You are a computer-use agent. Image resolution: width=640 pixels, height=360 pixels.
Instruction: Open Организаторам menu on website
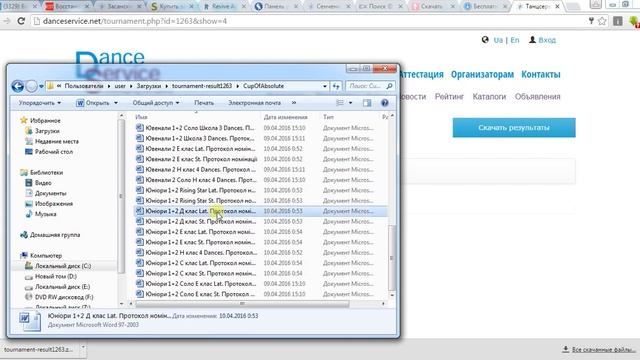[x=482, y=74]
